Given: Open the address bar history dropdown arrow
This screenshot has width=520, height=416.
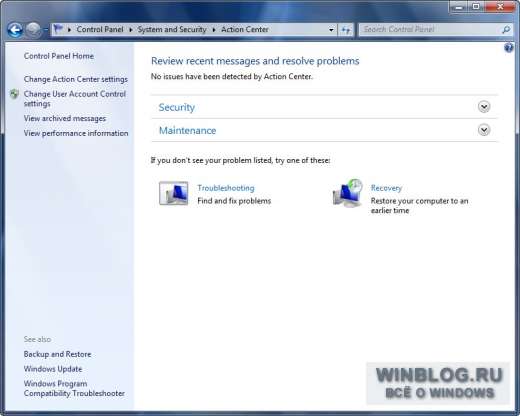Looking at the screenshot, I should coord(331,30).
